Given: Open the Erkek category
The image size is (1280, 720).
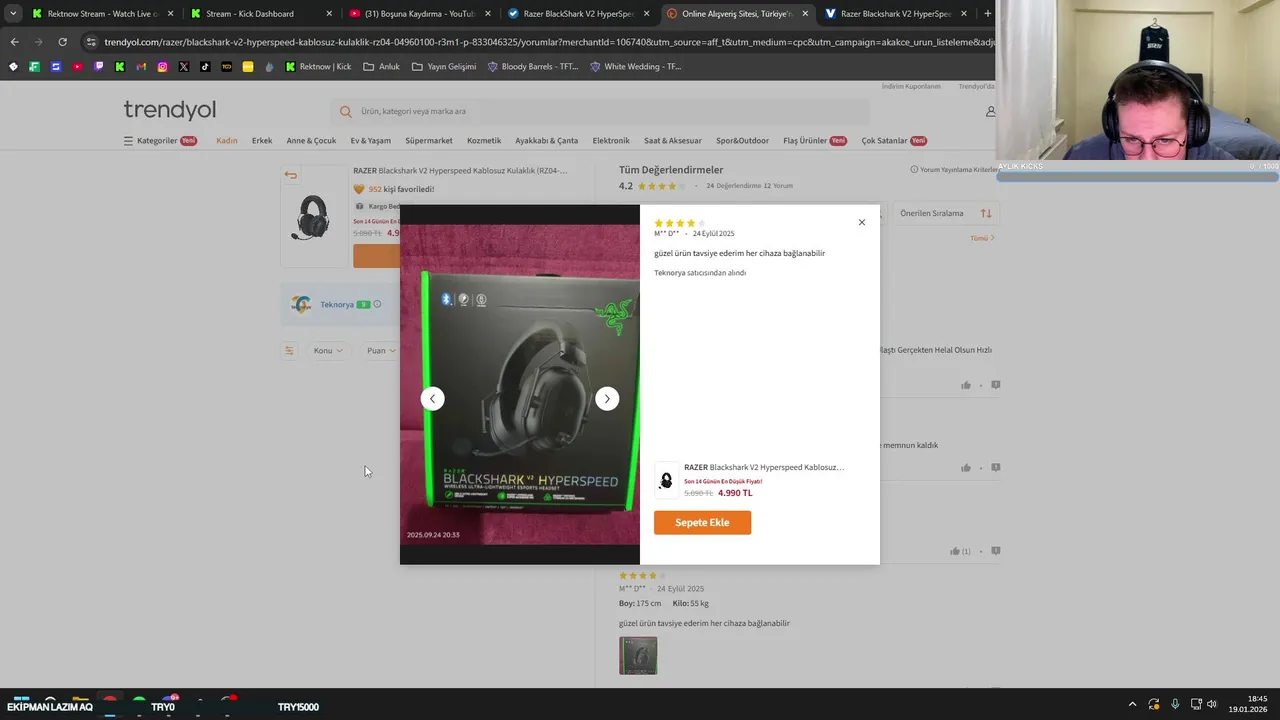Looking at the screenshot, I should pyautogui.click(x=262, y=141).
